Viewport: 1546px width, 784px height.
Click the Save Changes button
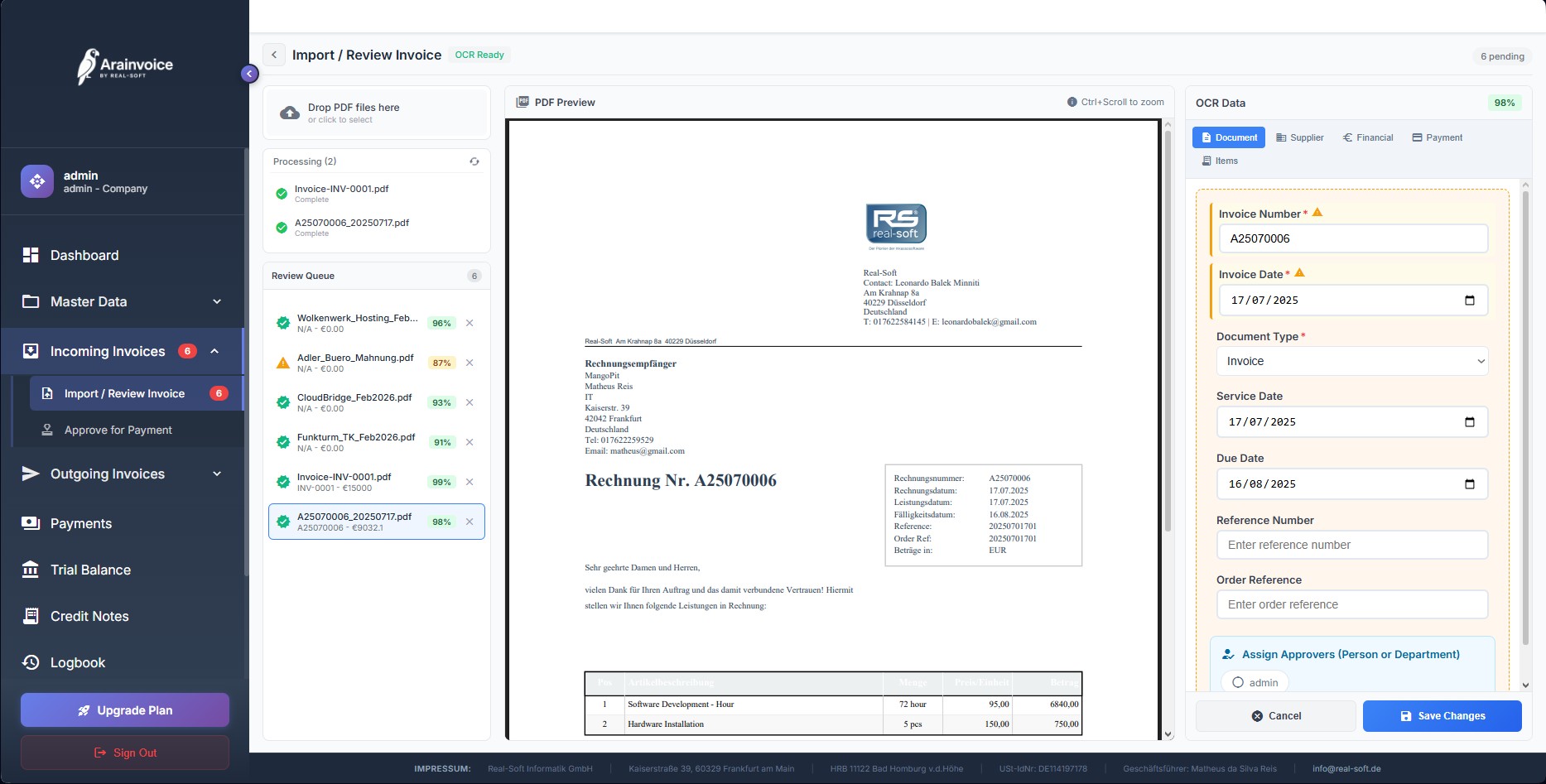1442,716
